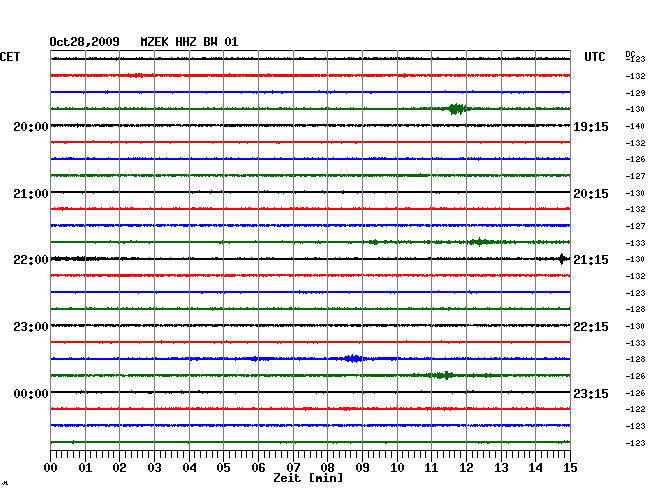Click the 15 minute tick on the x-axis
The image size is (650, 494).
click(569, 467)
